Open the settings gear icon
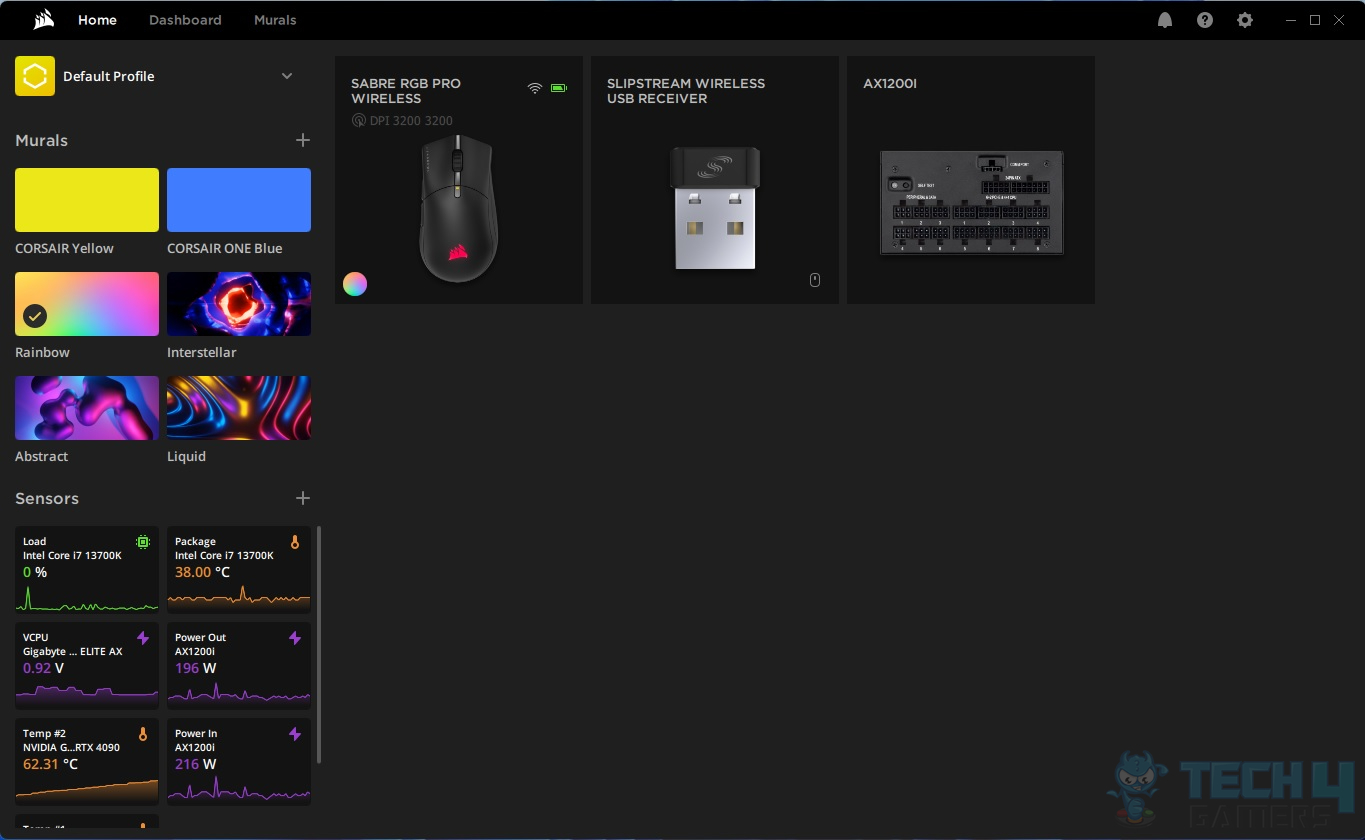The width and height of the screenshot is (1365, 840). point(1245,20)
